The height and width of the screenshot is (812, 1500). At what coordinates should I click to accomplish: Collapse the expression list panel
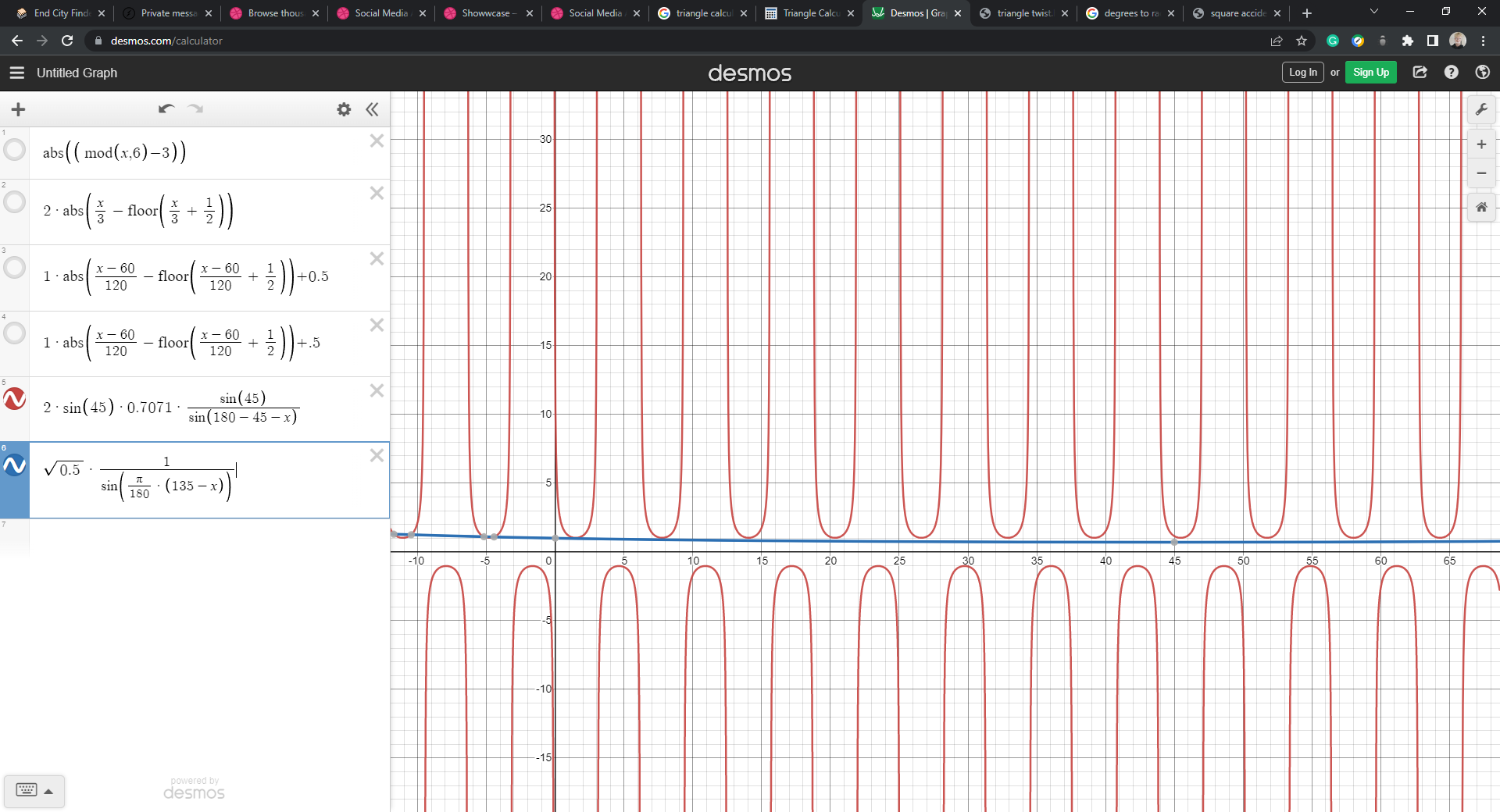point(373,109)
